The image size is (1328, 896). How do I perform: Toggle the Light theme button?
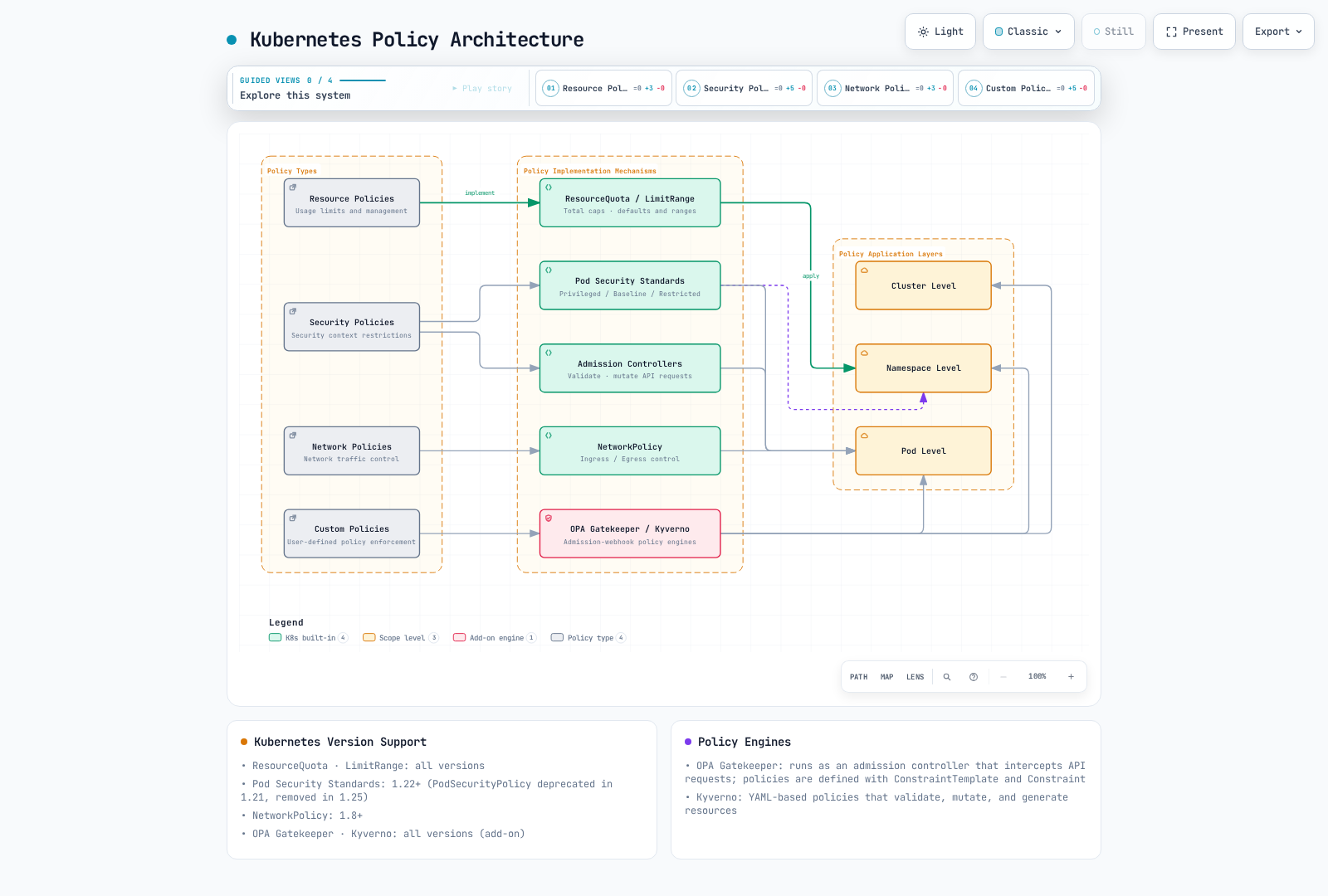(x=940, y=32)
